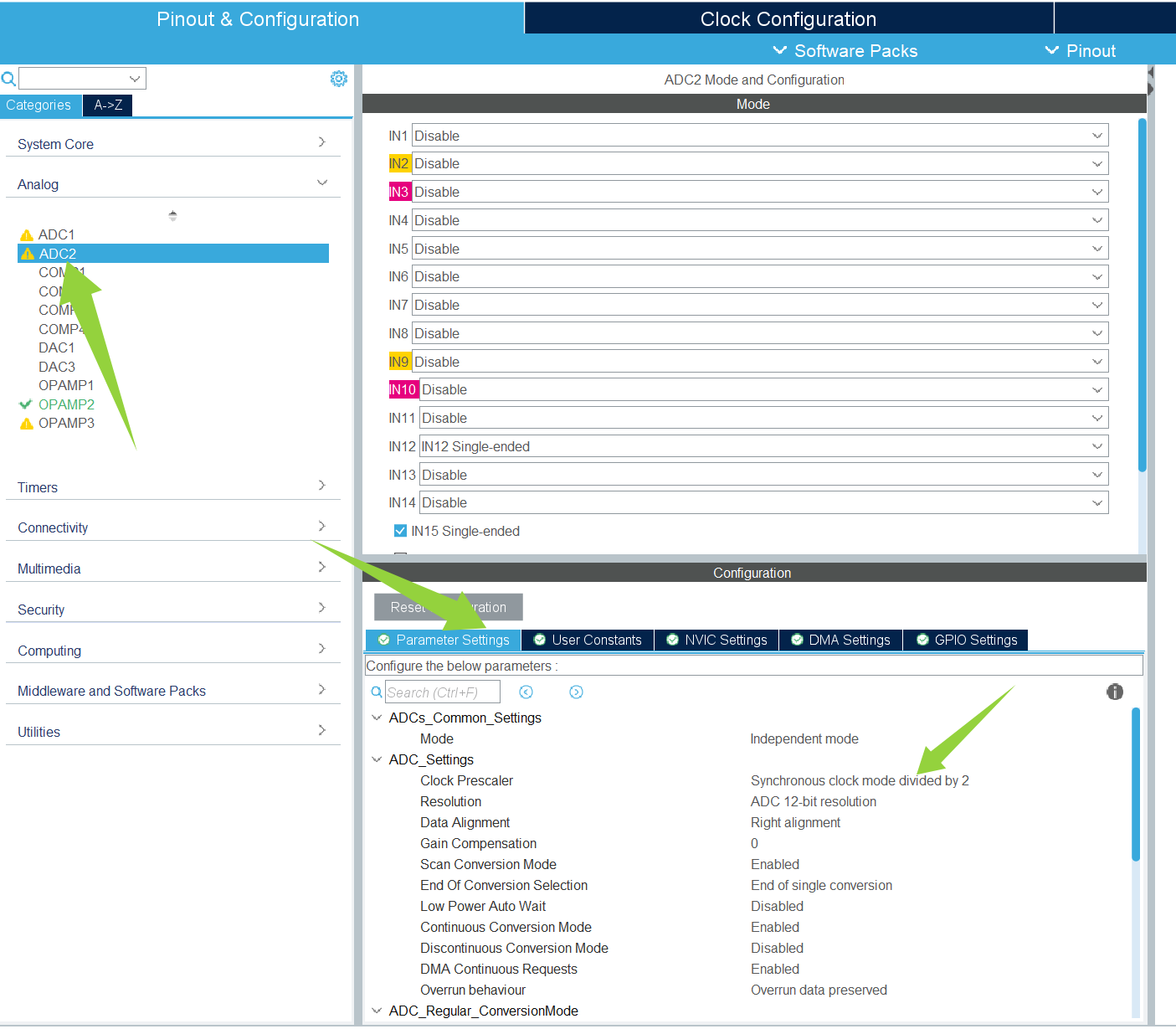Click the 'ADC 12-bit resolution' value
This screenshot has height=1029, width=1176.
(x=814, y=802)
